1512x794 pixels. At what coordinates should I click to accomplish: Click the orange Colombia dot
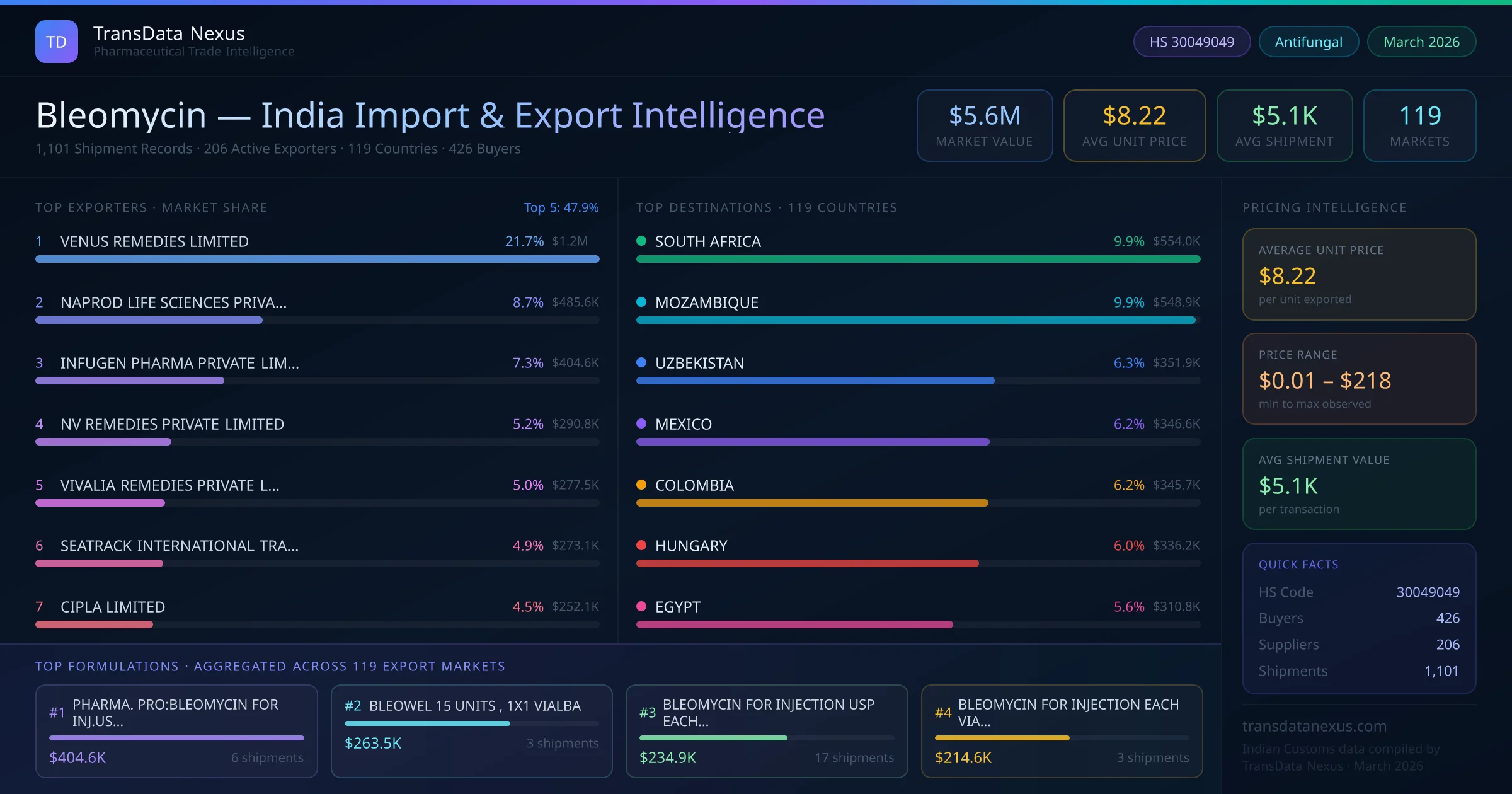tap(641, 485)
